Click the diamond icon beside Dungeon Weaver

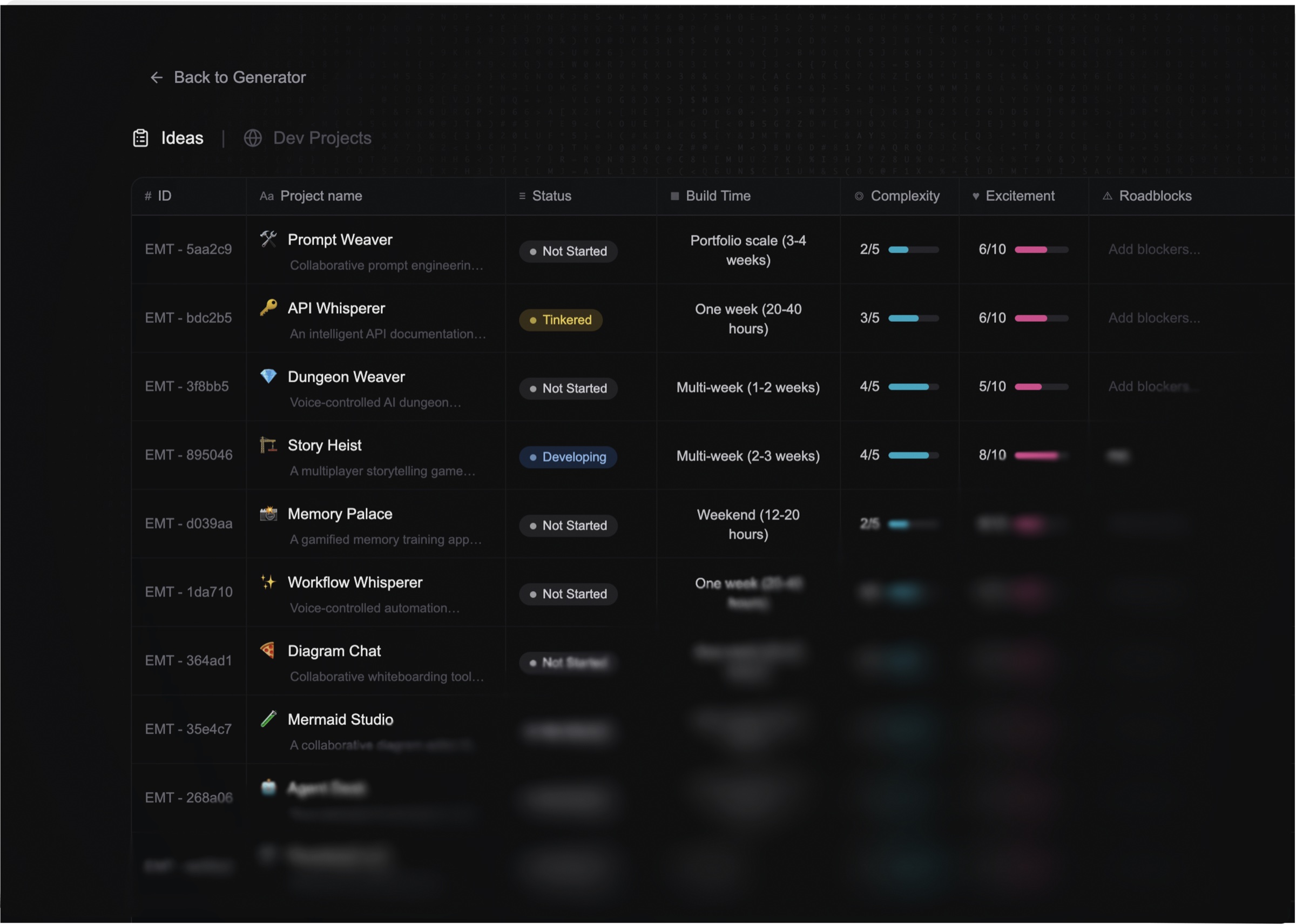[x=268, y=375]
